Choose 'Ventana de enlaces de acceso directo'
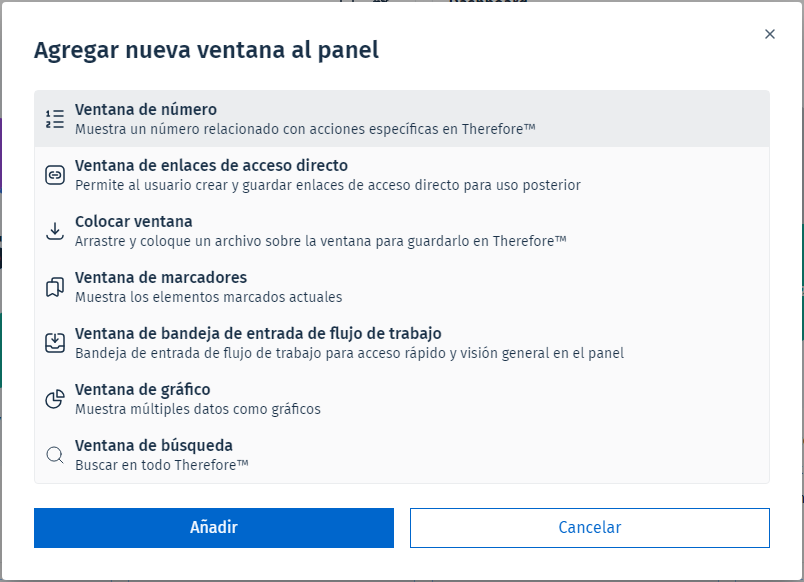The height and width of the screenshot is (582, 804). point(211,166)
